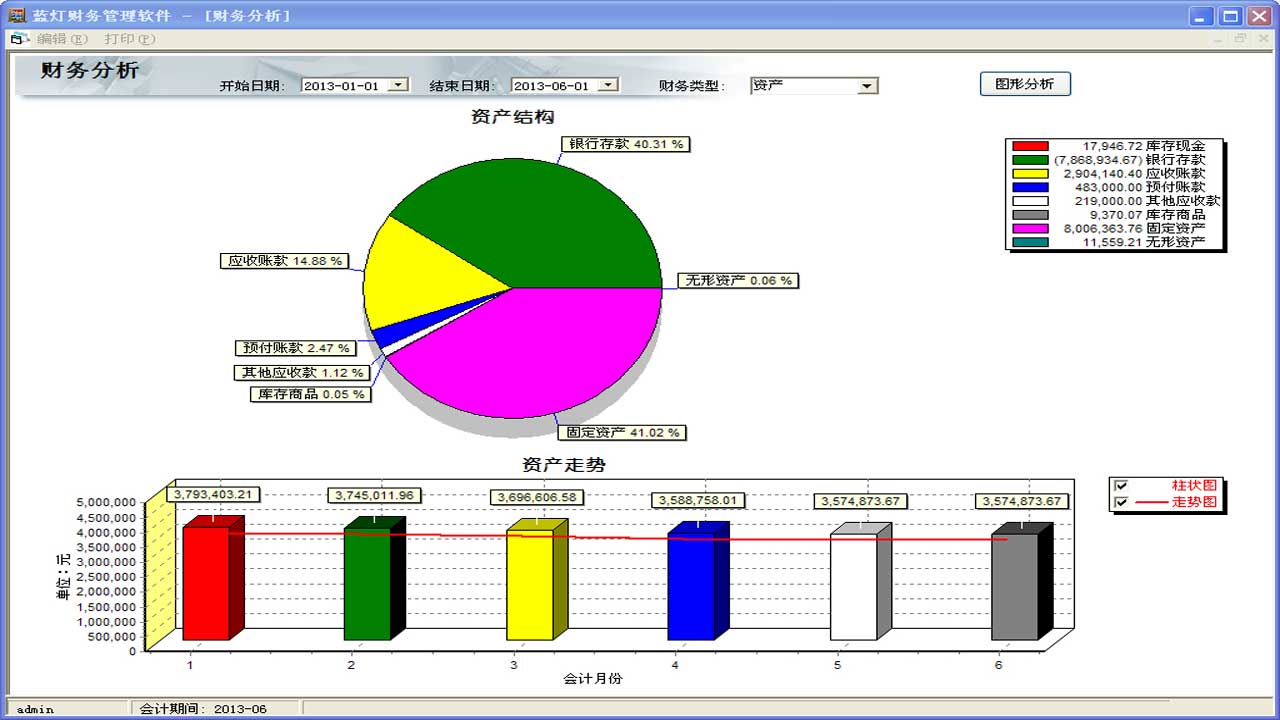This screenshot has height=720, width=1280.
Task: Open the 财务类型 combo box showing 资产
Action: click(x=865, y=85)
